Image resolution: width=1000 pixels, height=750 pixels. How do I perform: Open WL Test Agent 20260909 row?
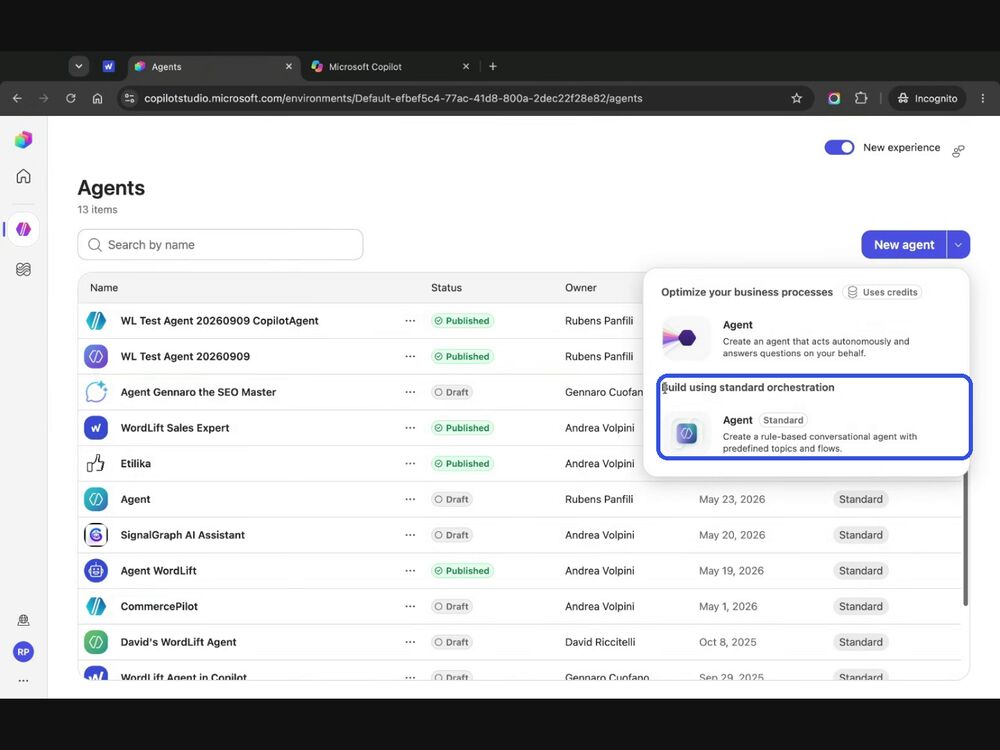point(185,357)
